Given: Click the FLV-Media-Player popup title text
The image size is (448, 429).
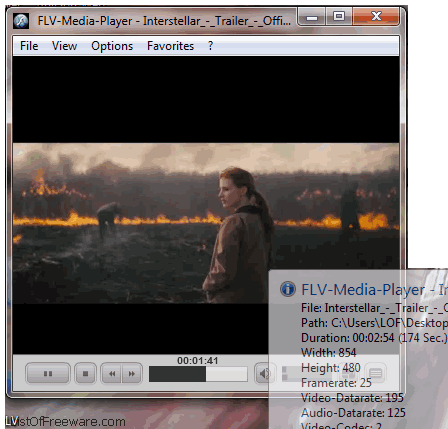Looking at the screenshot, I should coord(374,289).
